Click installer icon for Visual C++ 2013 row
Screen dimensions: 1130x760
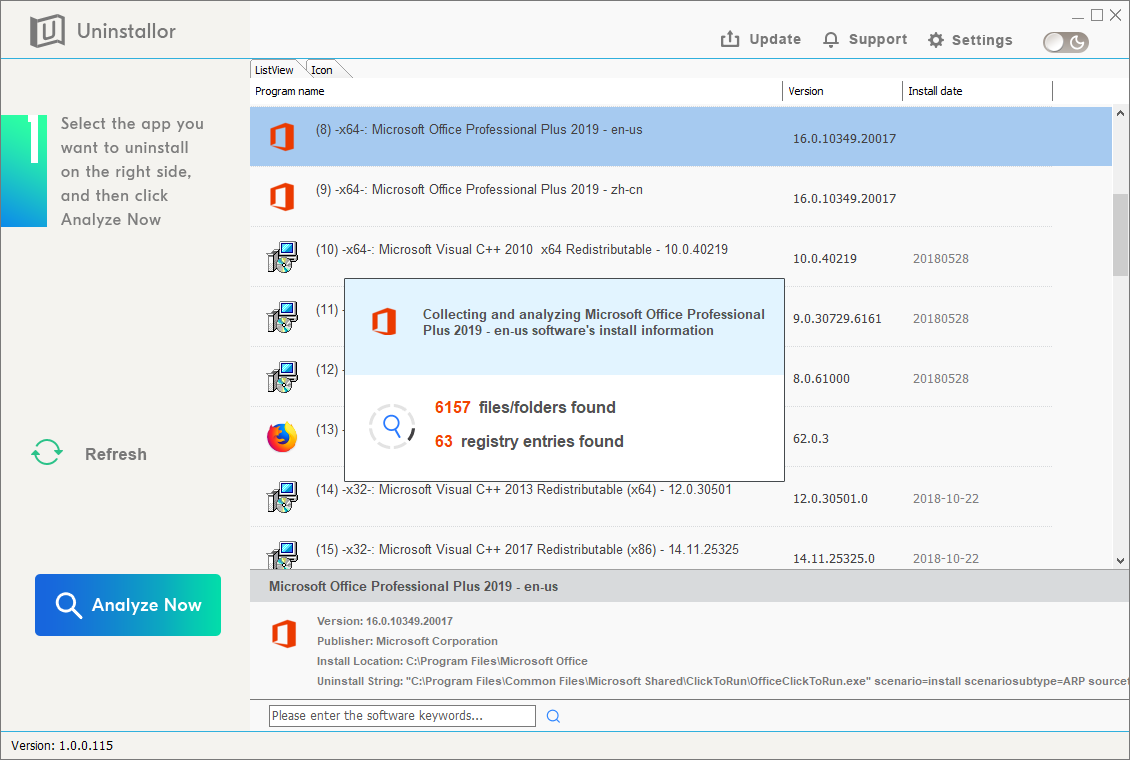tap(282, 496)
